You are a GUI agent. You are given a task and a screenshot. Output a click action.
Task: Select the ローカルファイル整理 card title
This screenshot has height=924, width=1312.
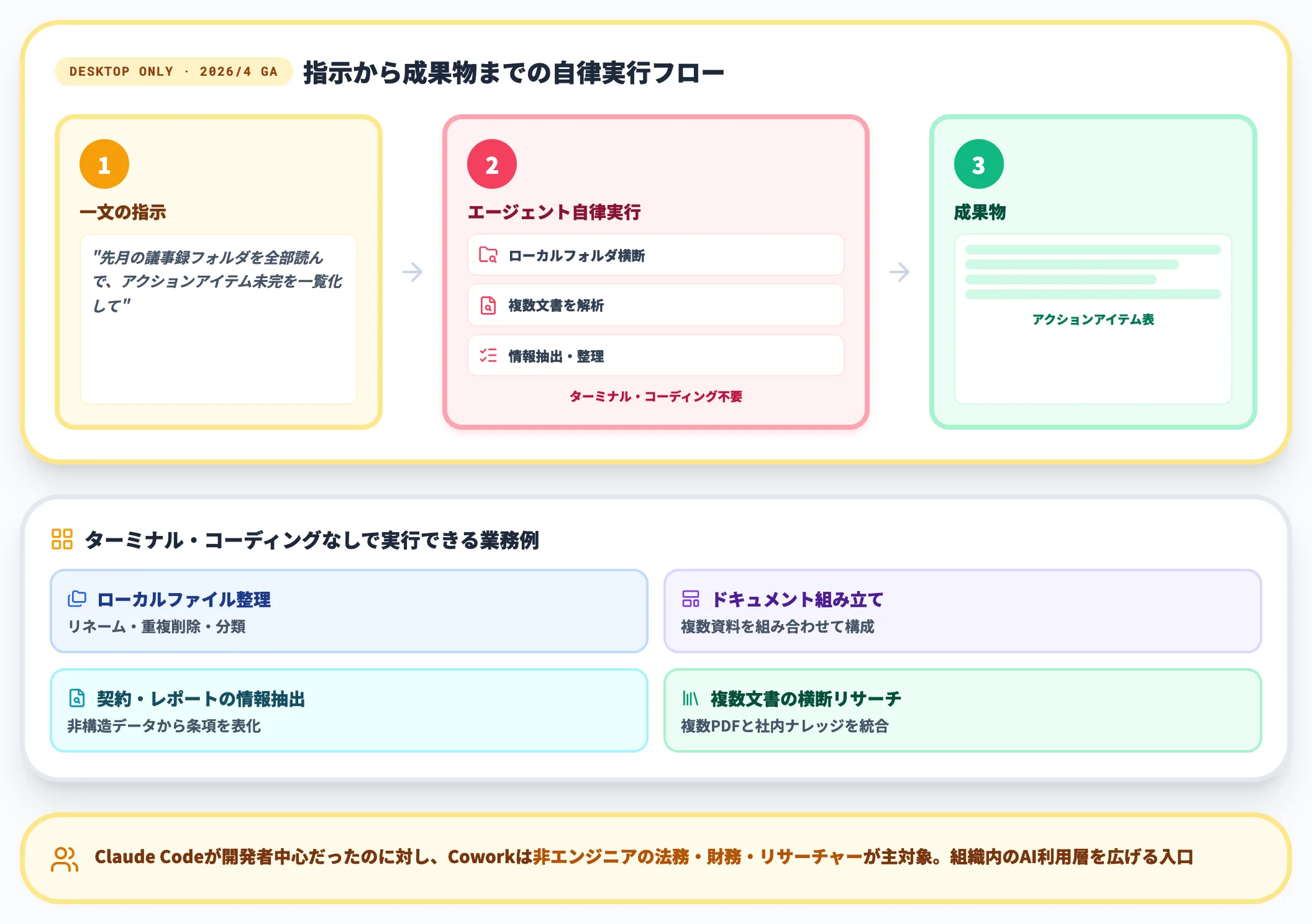point(184,599)
